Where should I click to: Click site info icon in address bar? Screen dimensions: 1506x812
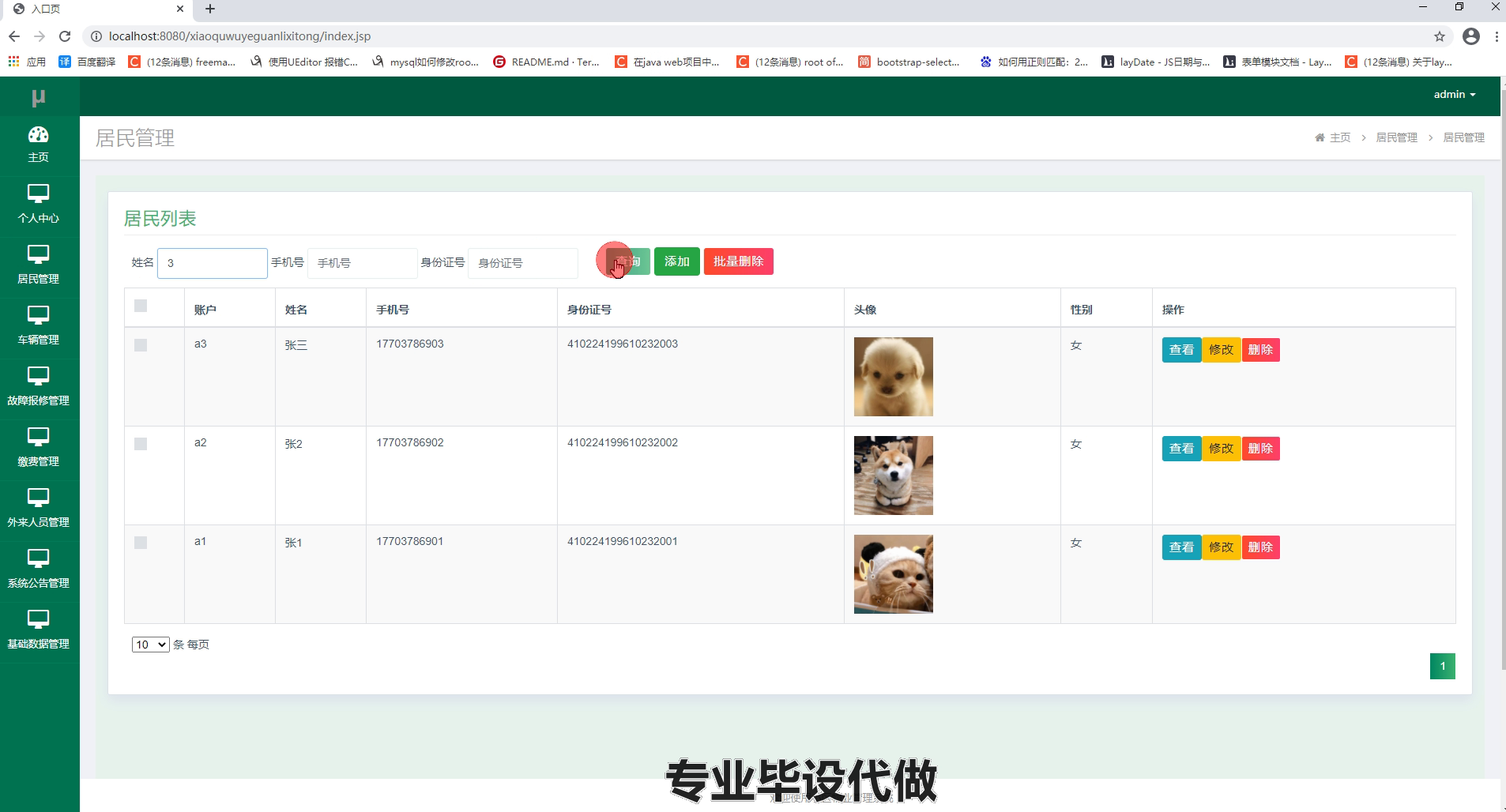click(x=96, y=36)
